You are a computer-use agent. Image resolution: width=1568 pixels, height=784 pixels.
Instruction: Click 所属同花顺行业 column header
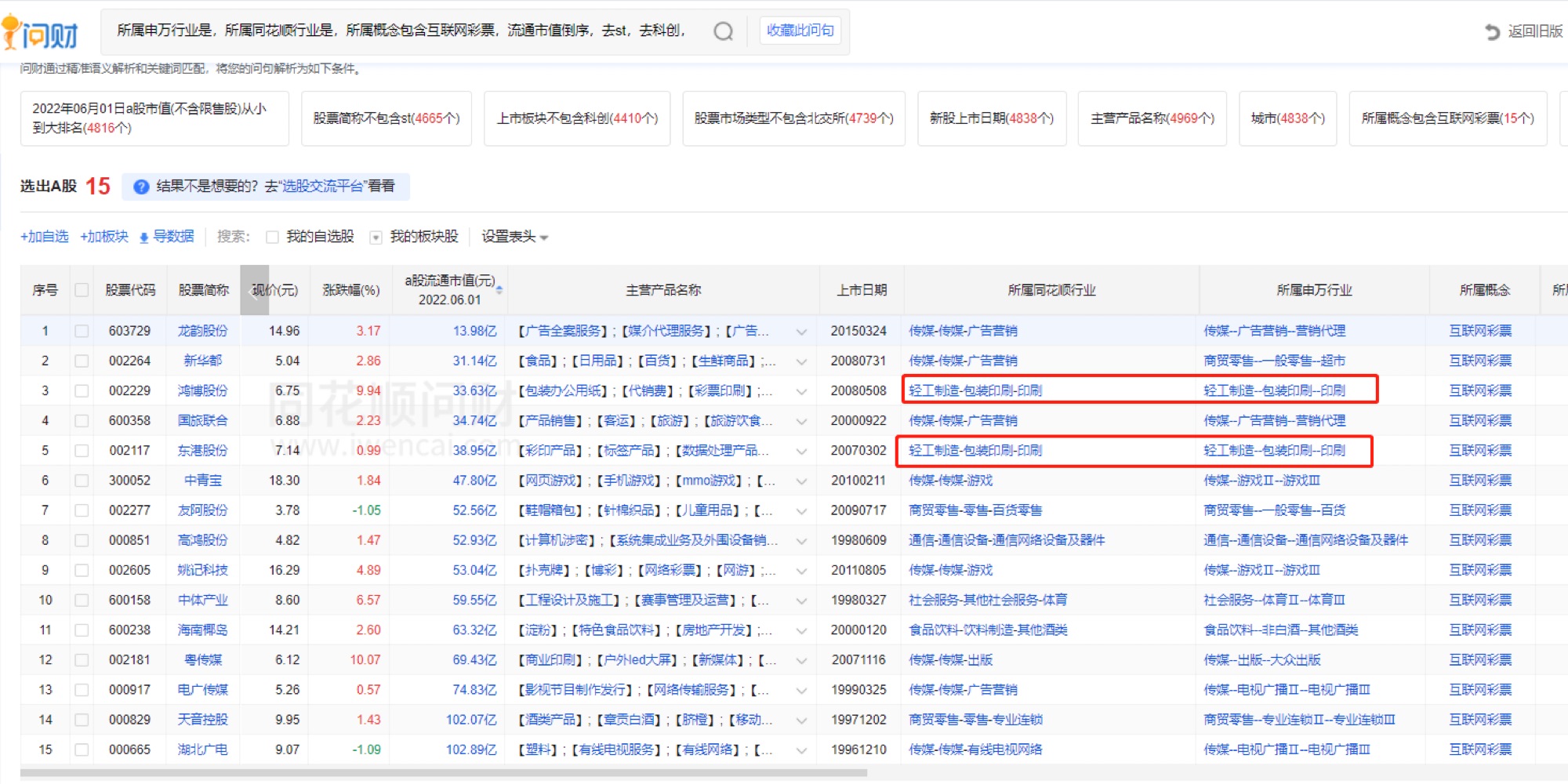[x=1051, y=290]
